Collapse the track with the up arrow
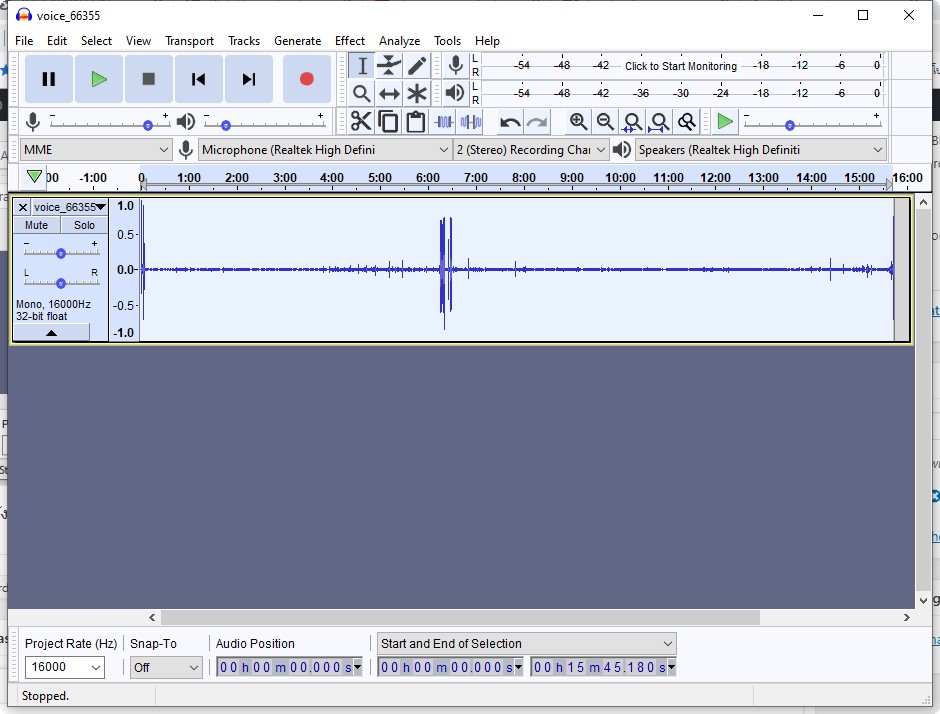Screen dimensions: 940x714 pos(51,333)
